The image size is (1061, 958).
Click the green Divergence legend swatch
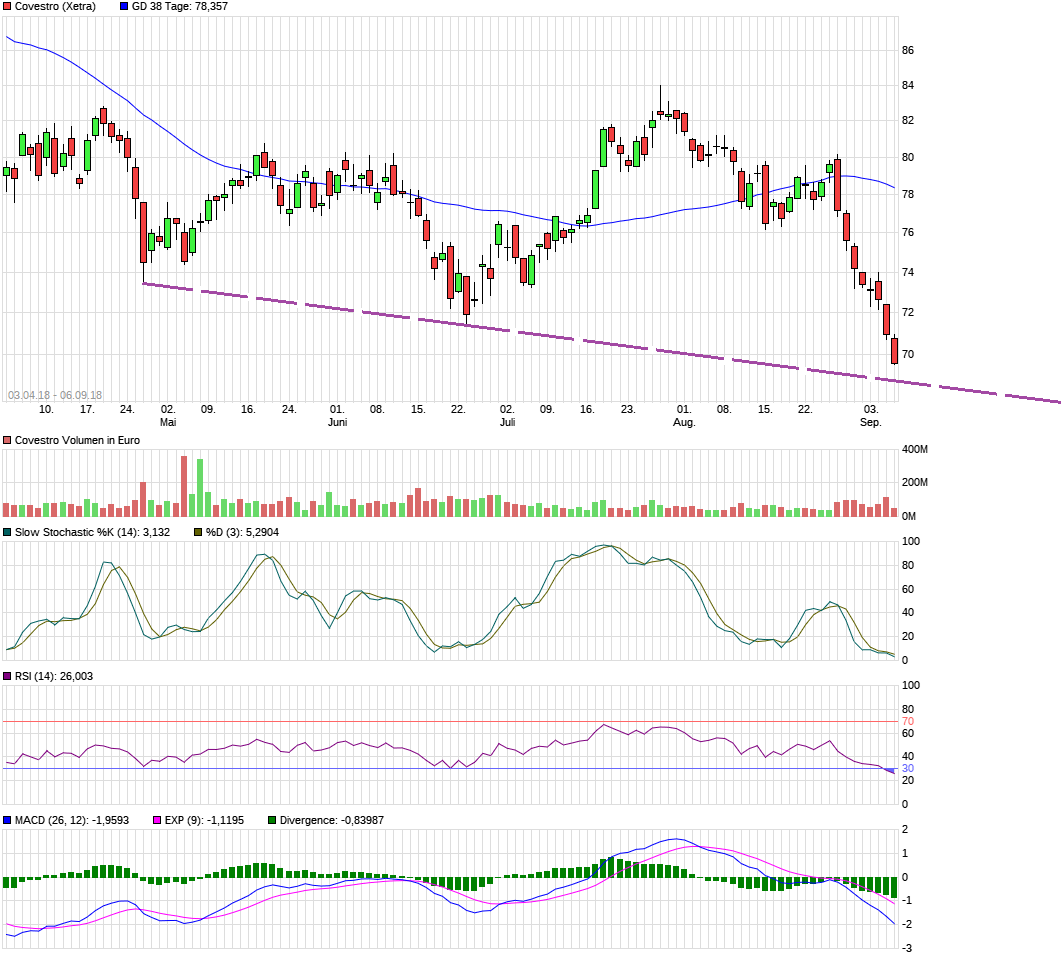(x=272, y=820)
